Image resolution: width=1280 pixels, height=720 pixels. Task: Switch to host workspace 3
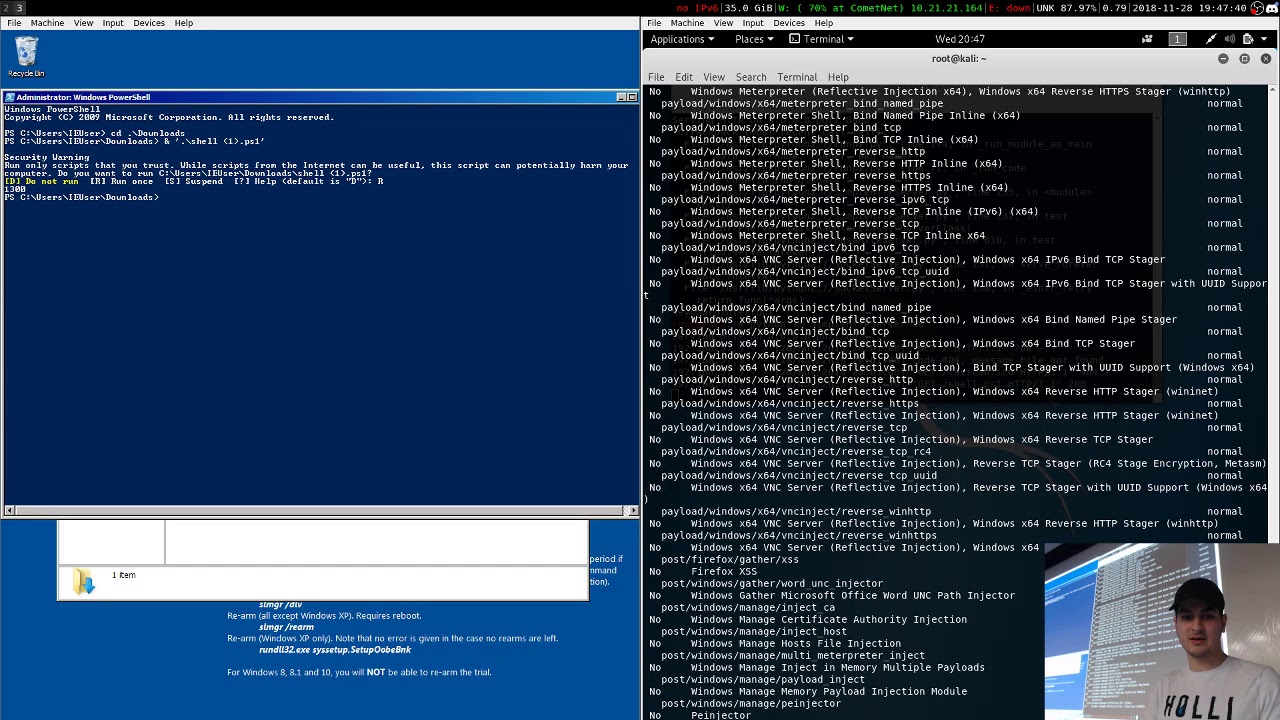coord(19,8)
